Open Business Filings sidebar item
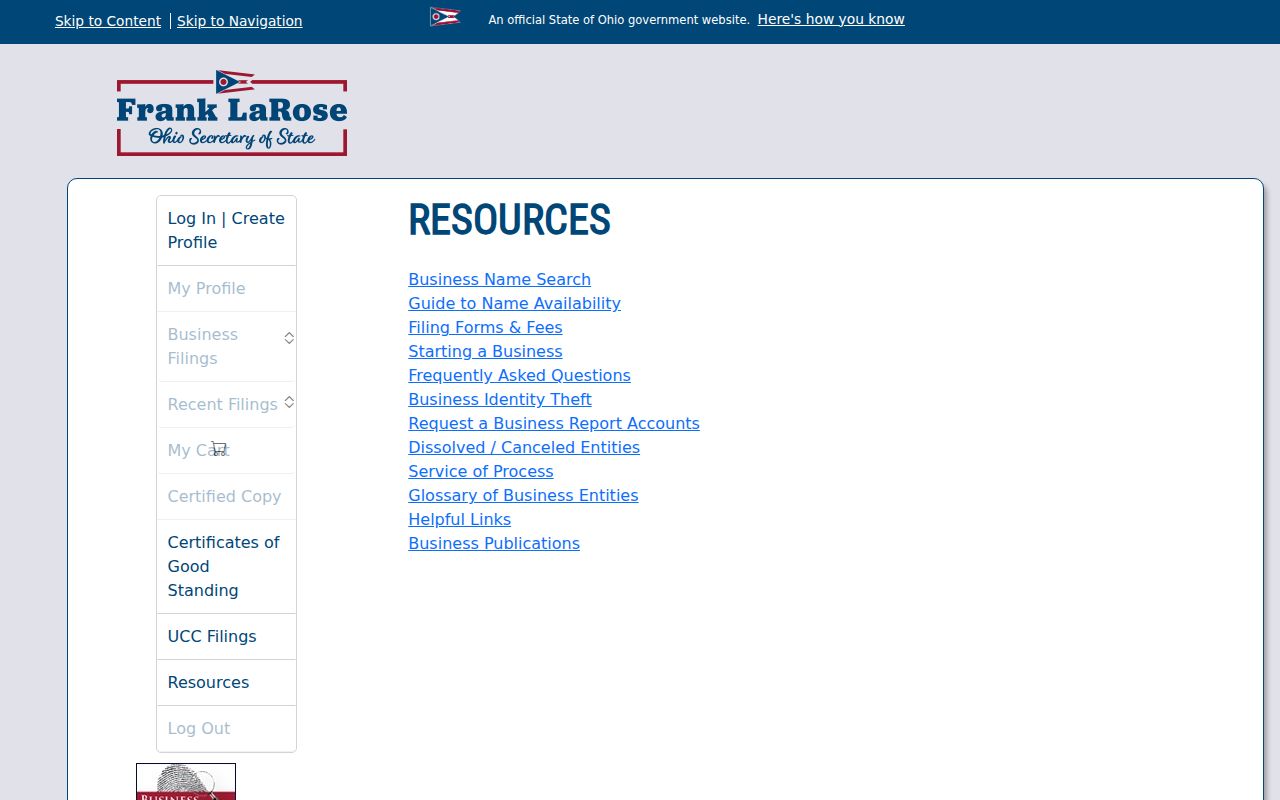Image resolution: width=1280 pixels, height=800 pixels. click(226, 347)
